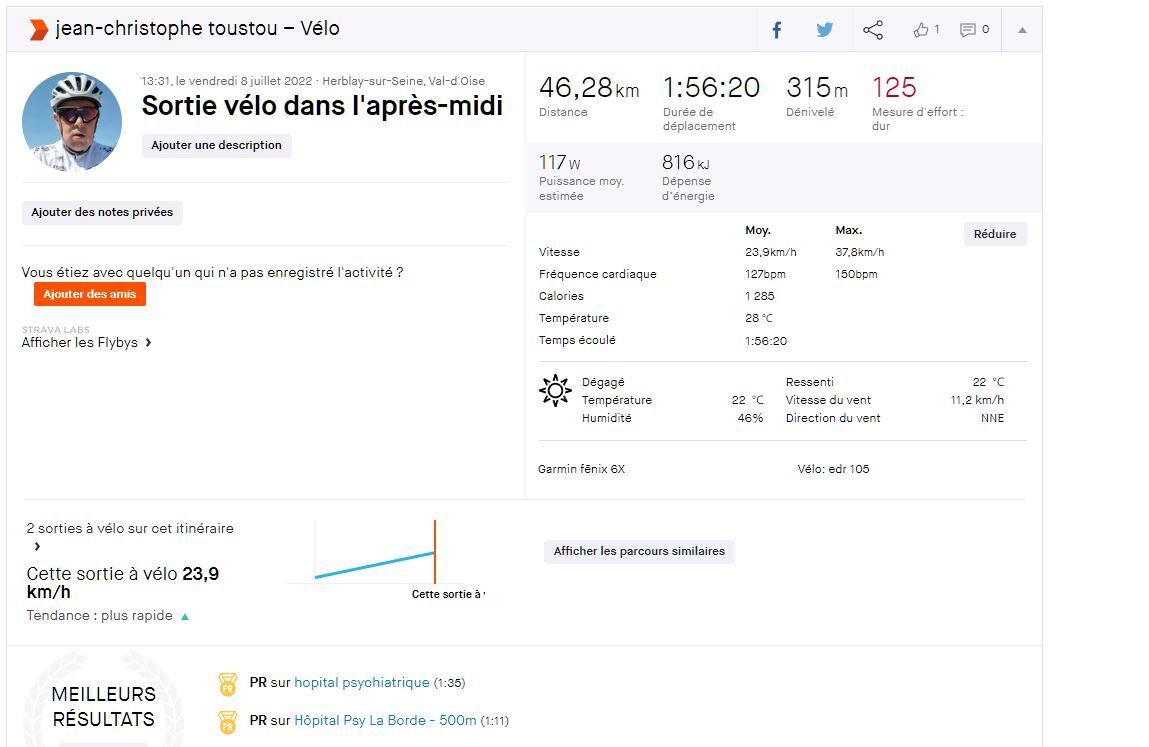Click estimated power 117 W
Screen dimensions: 1149x747
pos(560,162)
